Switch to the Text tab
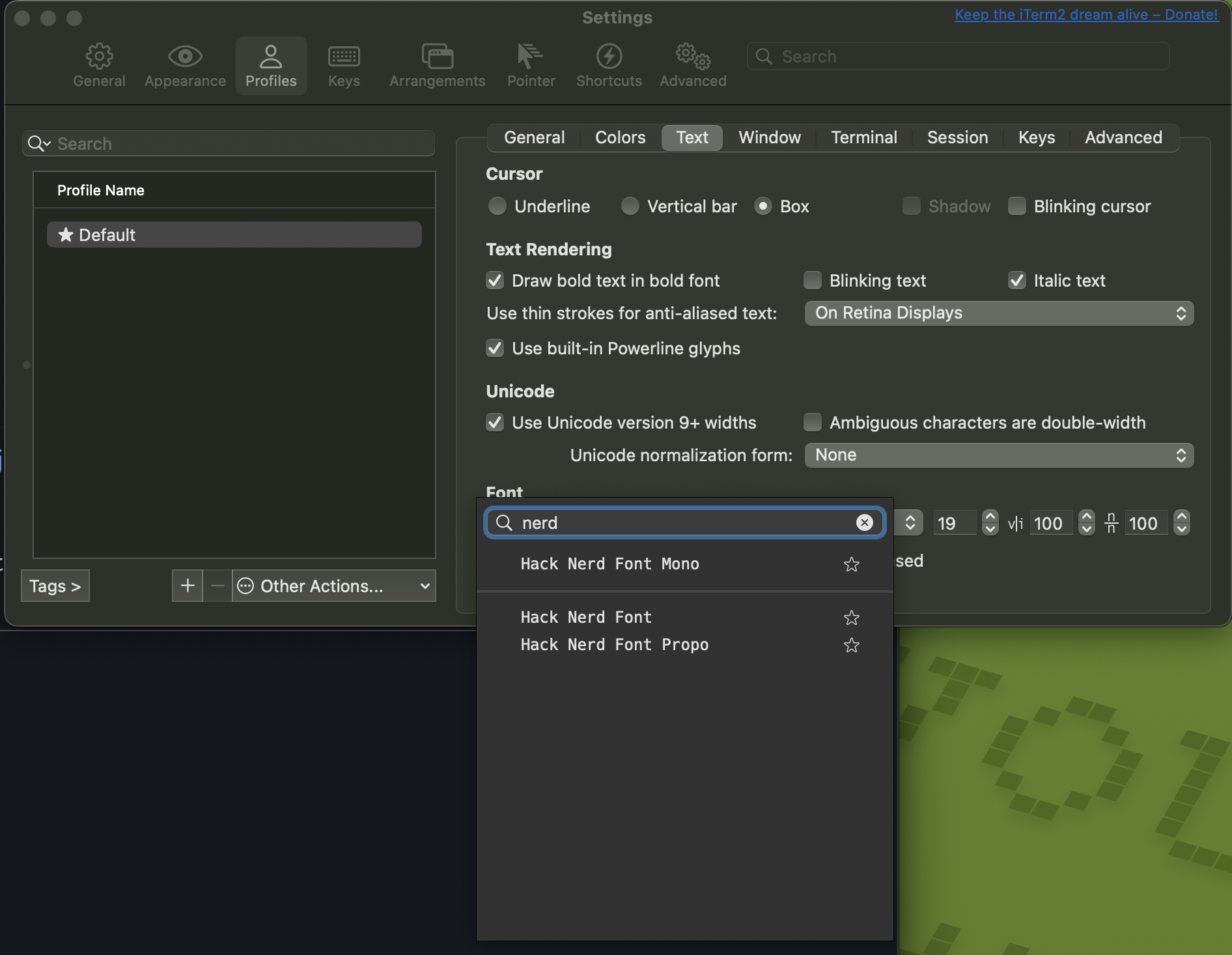The image size is (1232, 955). tap(692, 137)
